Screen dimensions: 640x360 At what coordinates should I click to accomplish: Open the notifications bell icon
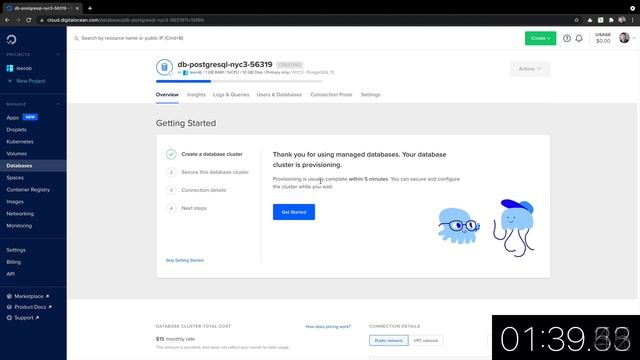(x=579, y=38)
